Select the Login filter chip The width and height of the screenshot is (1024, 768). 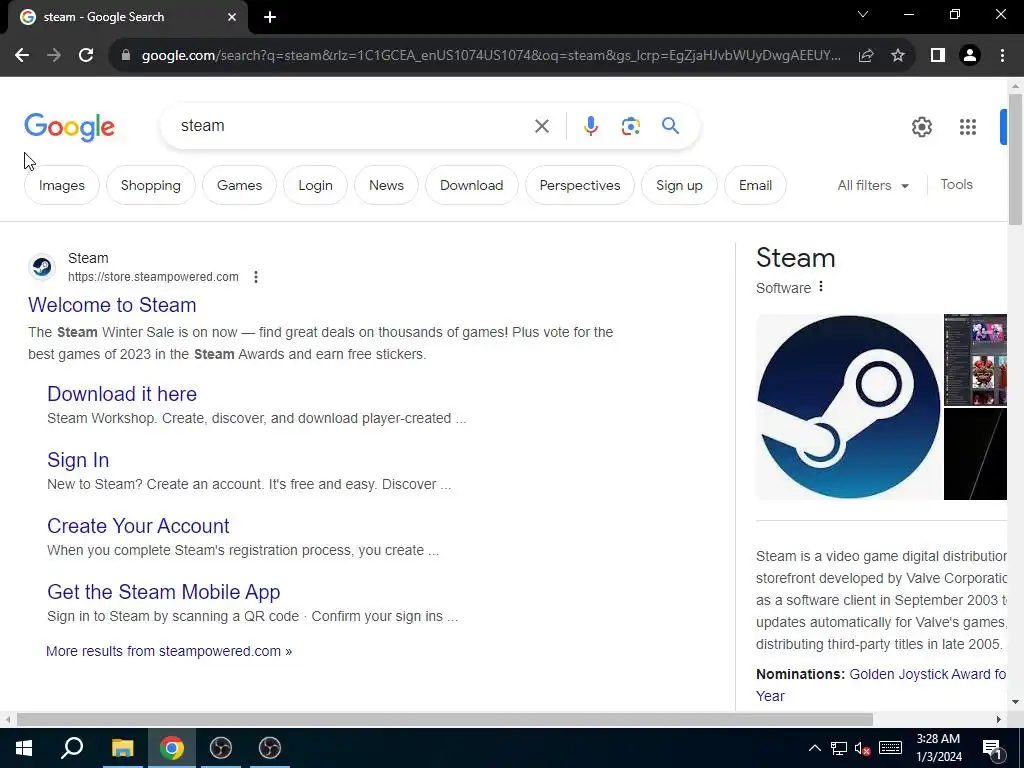tap(315, 185)
